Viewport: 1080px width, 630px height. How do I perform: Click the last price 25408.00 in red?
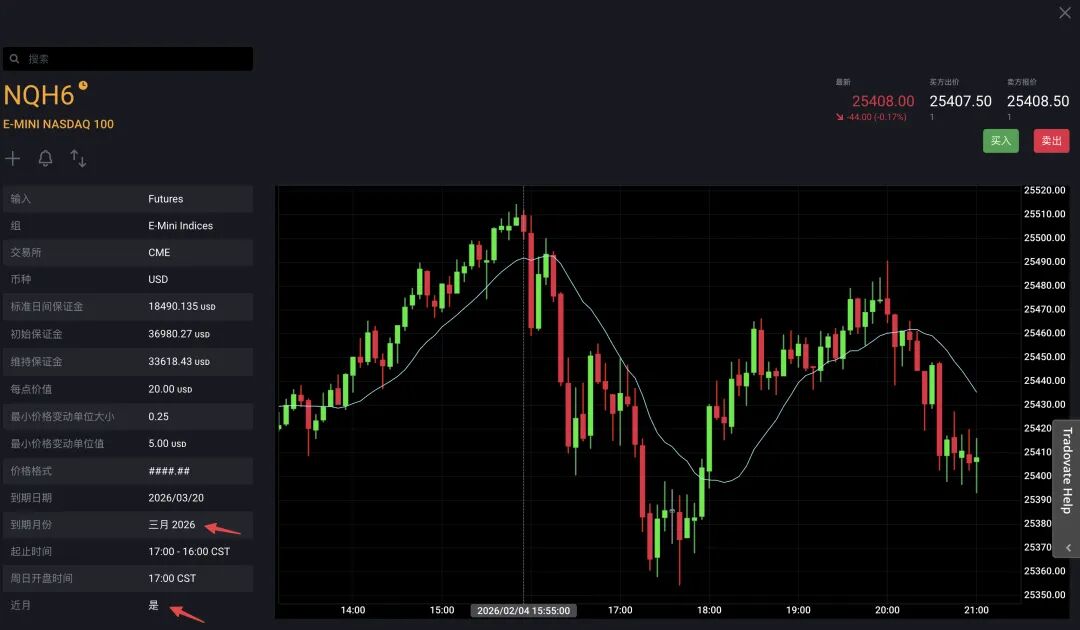pyautogui.click(x=883, y=101)
